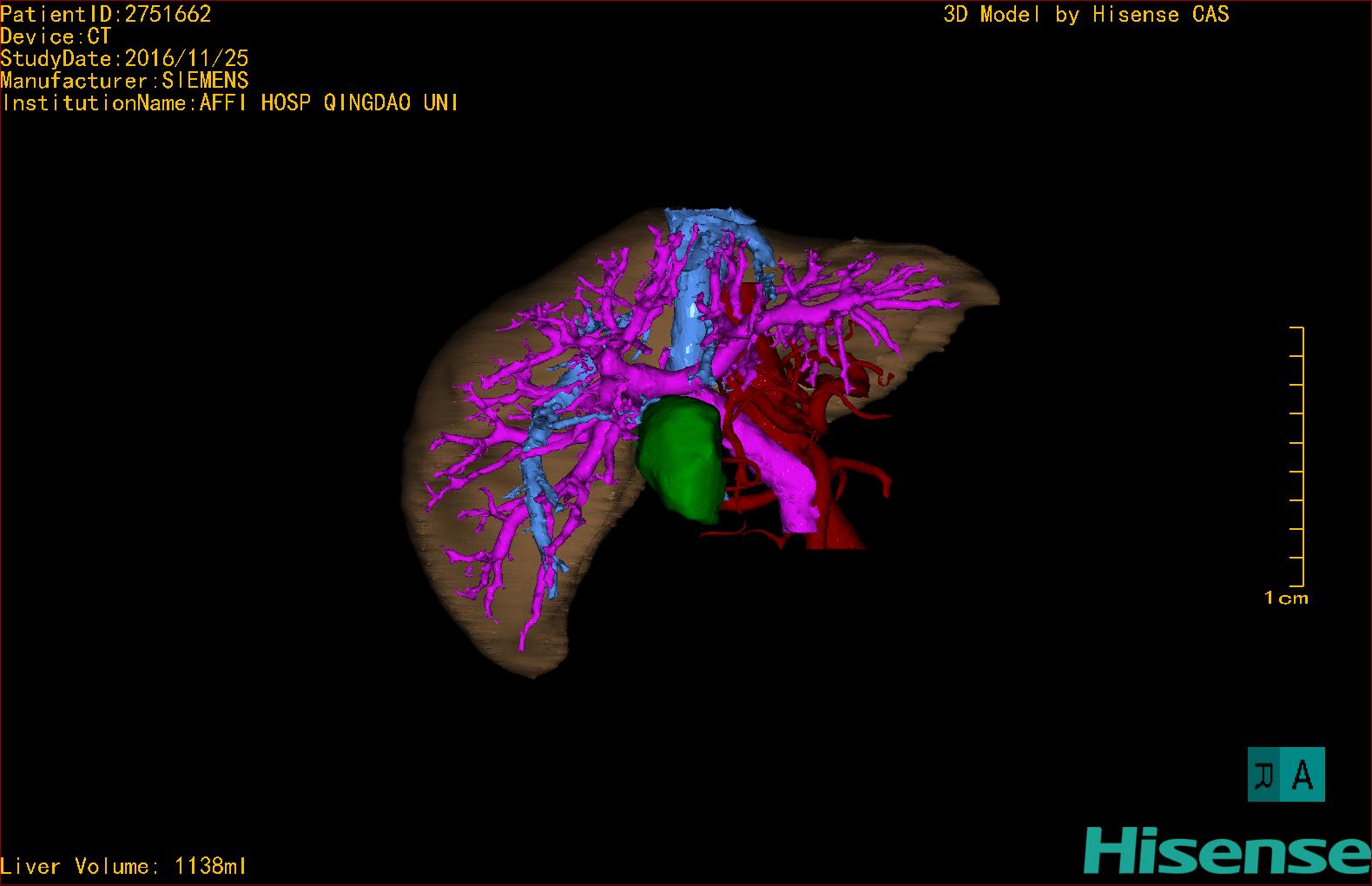Select the large magenta portal vein trunk
This screenshot has width=1372, height=886.
pyautogui.click(x=790, y=486)
